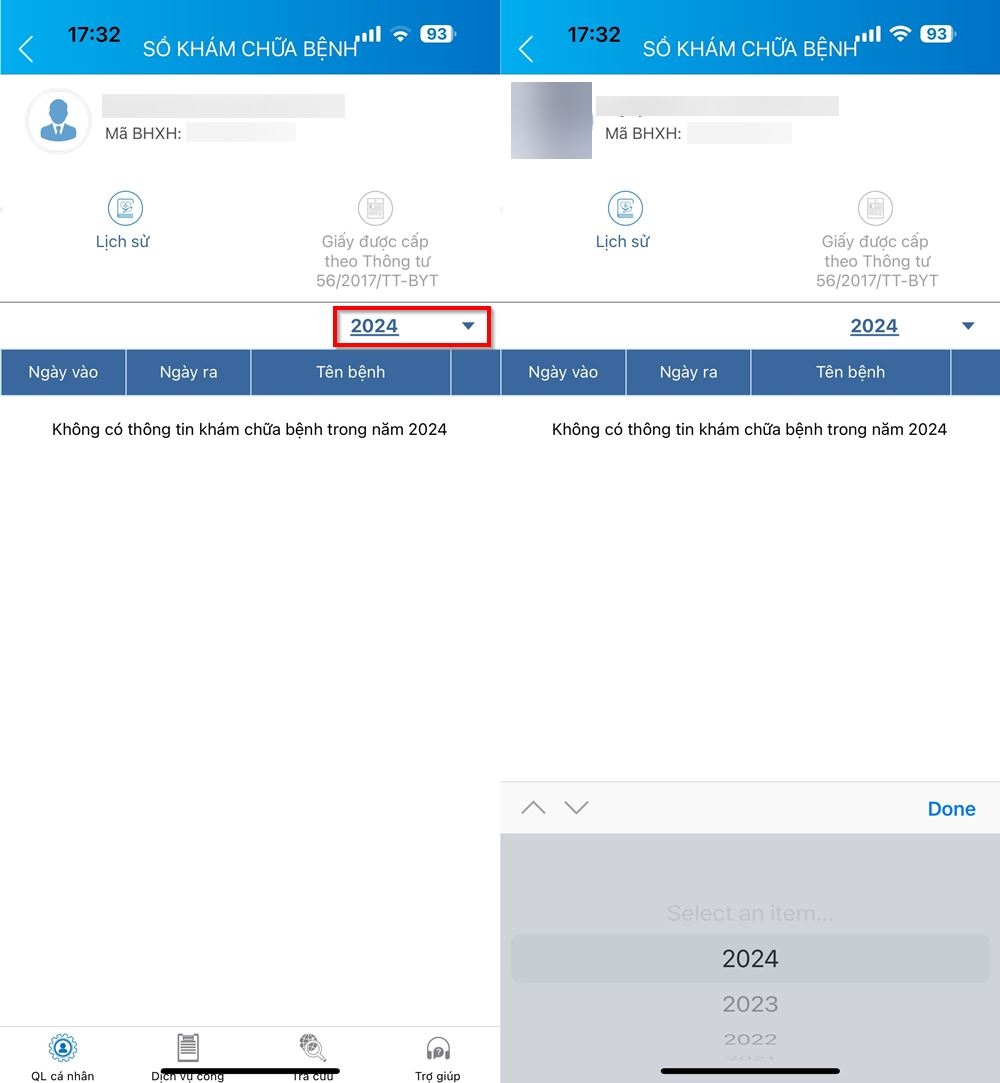Screen dimensions: 1000x1083
Task: Tap Wi-Fi icon on left status bar
Action: [x=401, y=34]
